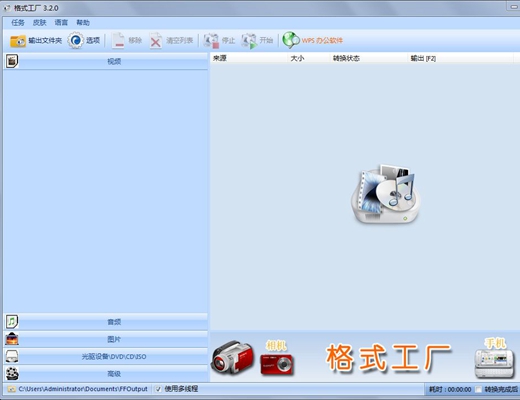Click the video clapperboard category icon
Image resolution: width=520 pixels, height=400 pixels.
[x=12, y=61]
